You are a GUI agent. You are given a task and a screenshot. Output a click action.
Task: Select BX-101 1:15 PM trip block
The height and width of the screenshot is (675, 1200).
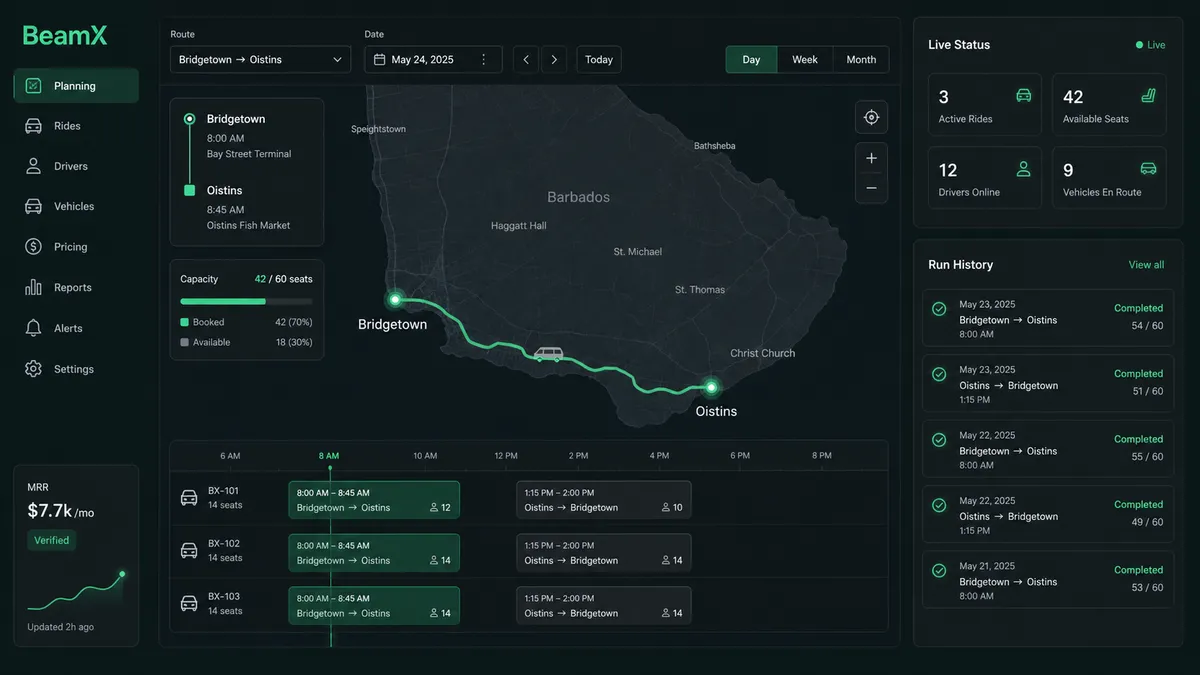(x=604, y=500)
